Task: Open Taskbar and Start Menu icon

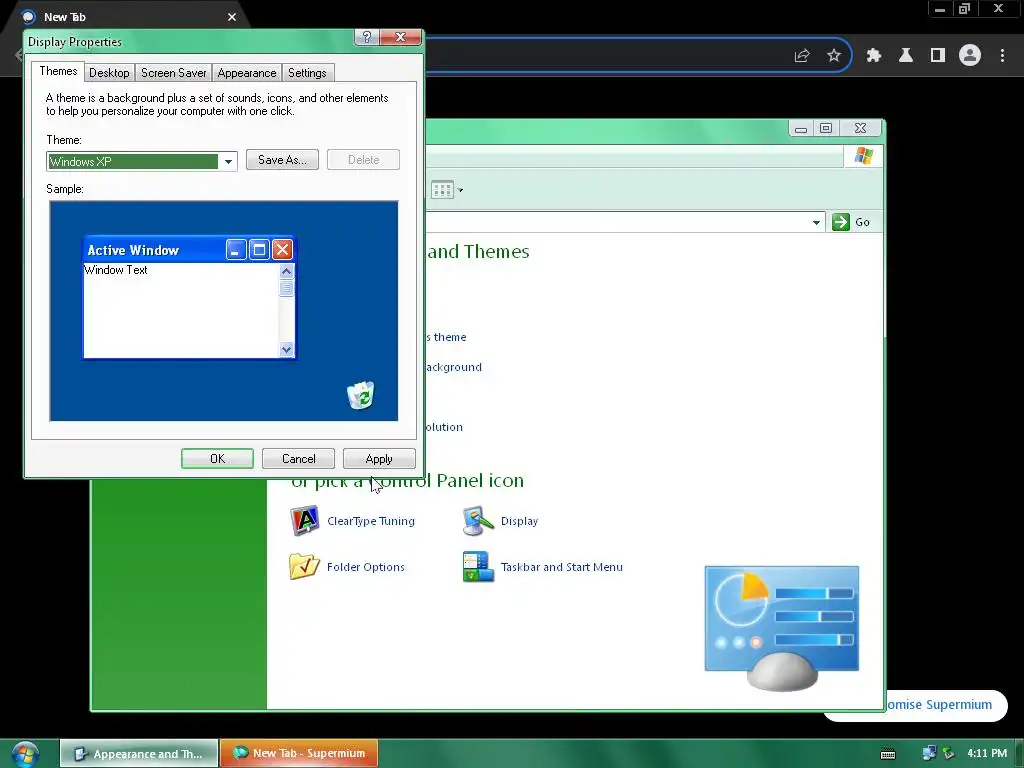Action: 478,566
